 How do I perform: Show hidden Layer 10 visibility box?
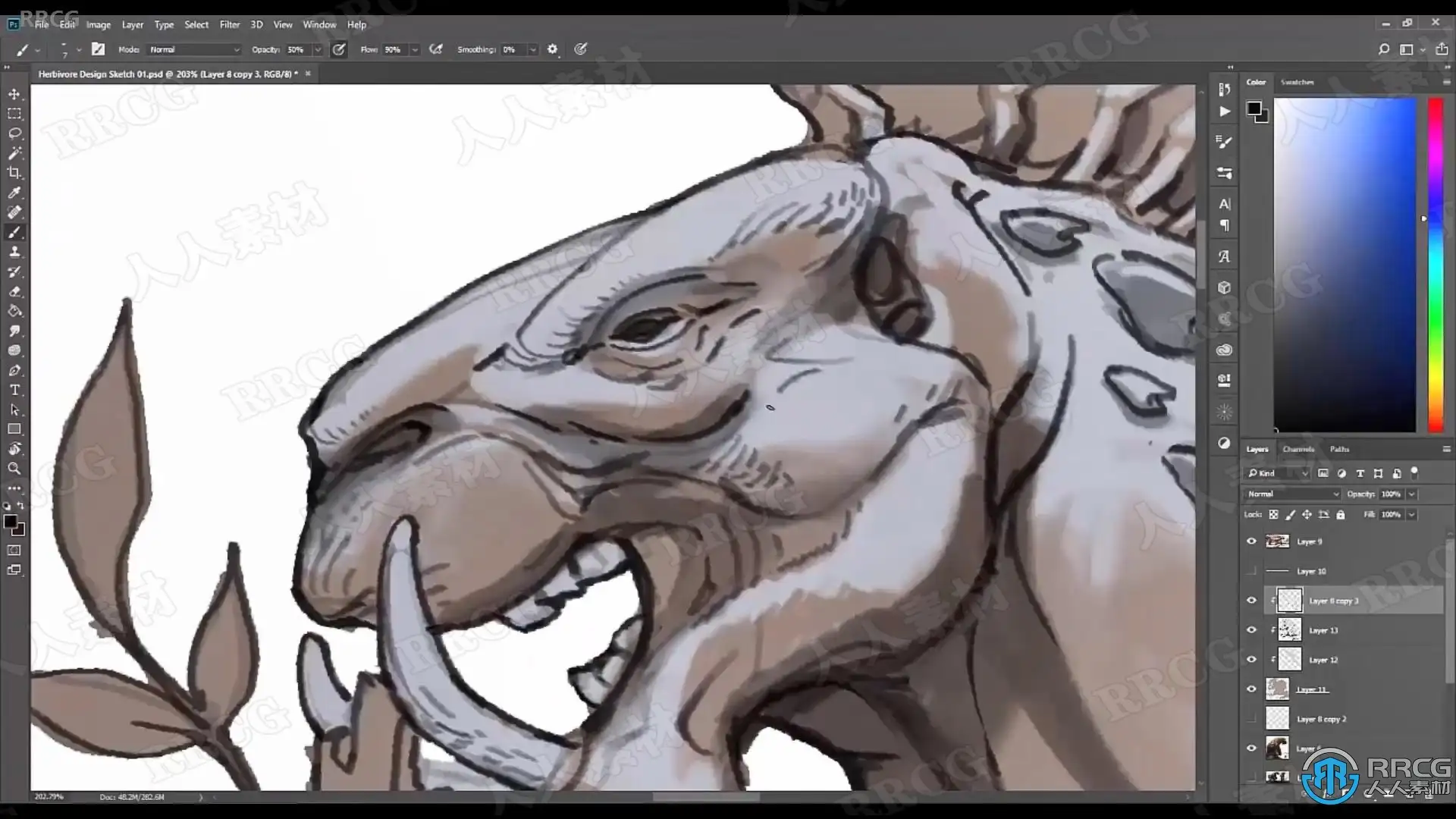(x=1251, y=571)
